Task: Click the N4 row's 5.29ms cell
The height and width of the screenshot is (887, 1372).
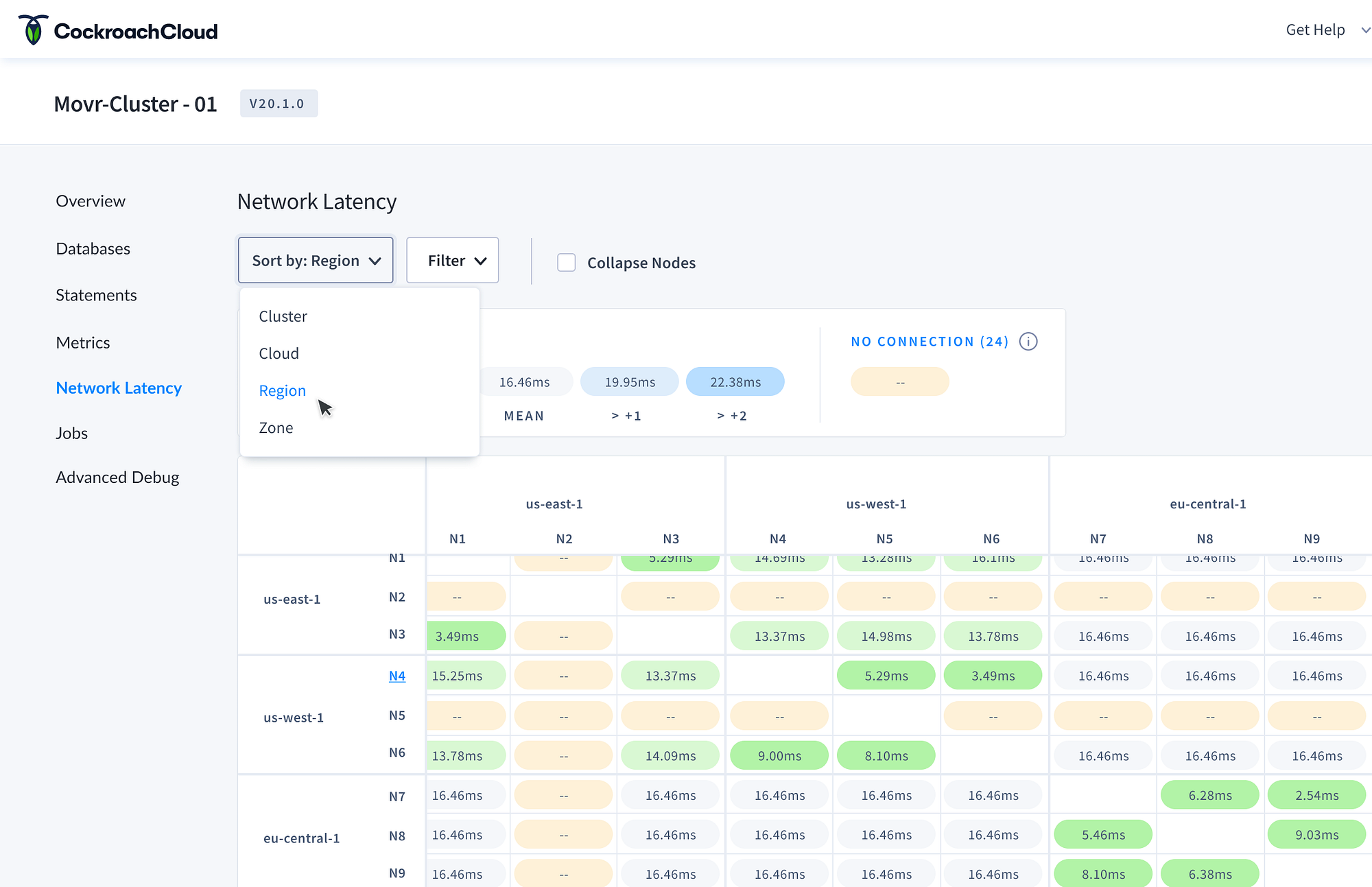Action: pyautogui.click(x=886, y=676)
